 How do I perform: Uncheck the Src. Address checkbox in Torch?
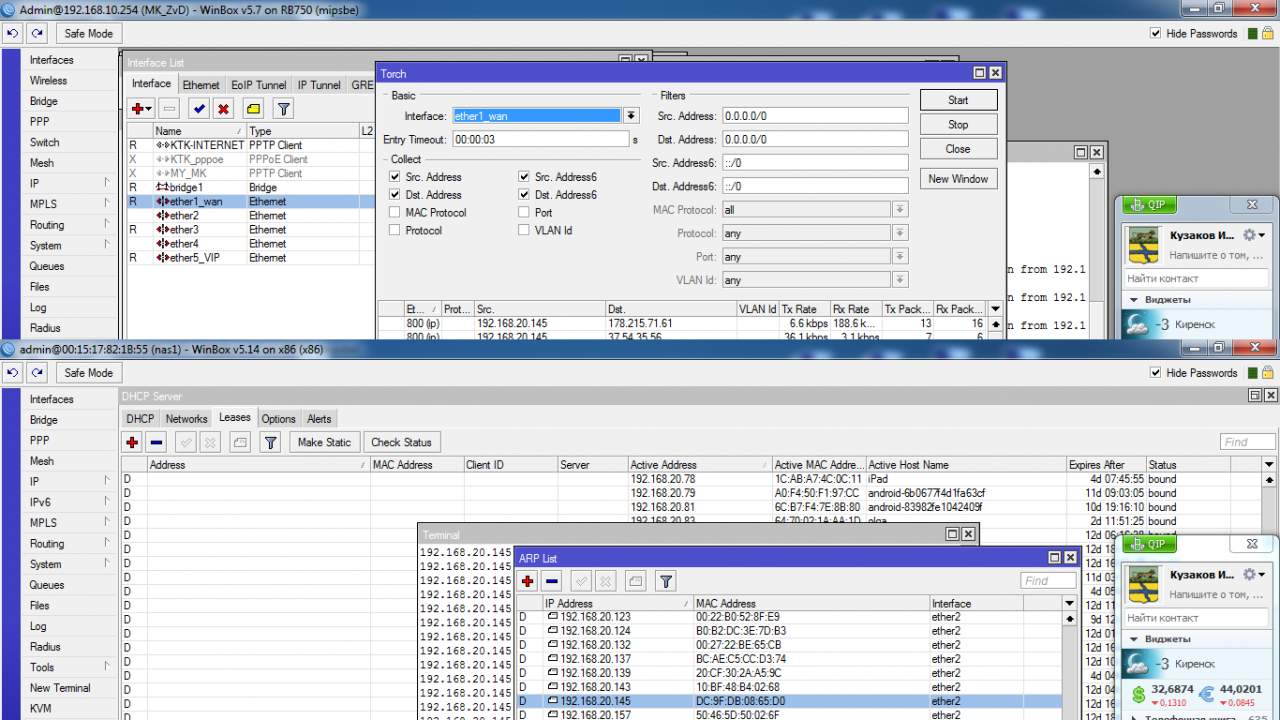pyautogui.click(x=395, y=177)
